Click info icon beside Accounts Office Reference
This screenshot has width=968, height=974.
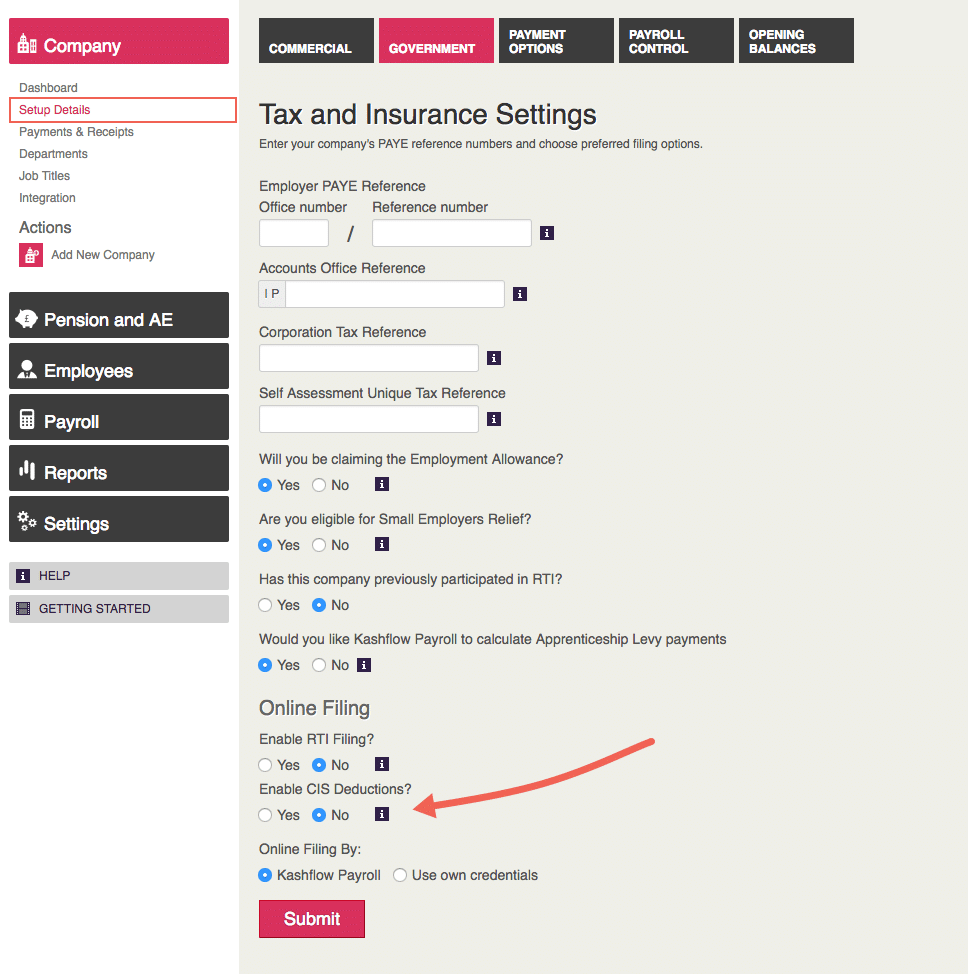pos(520,294)
